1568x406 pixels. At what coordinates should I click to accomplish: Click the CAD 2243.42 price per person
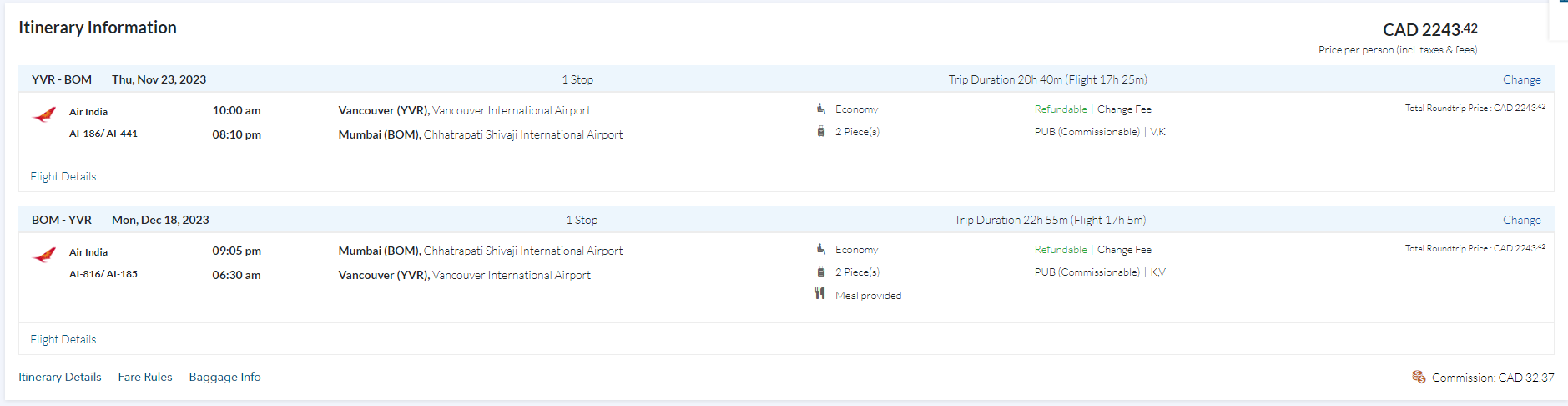click(1429, 30)
